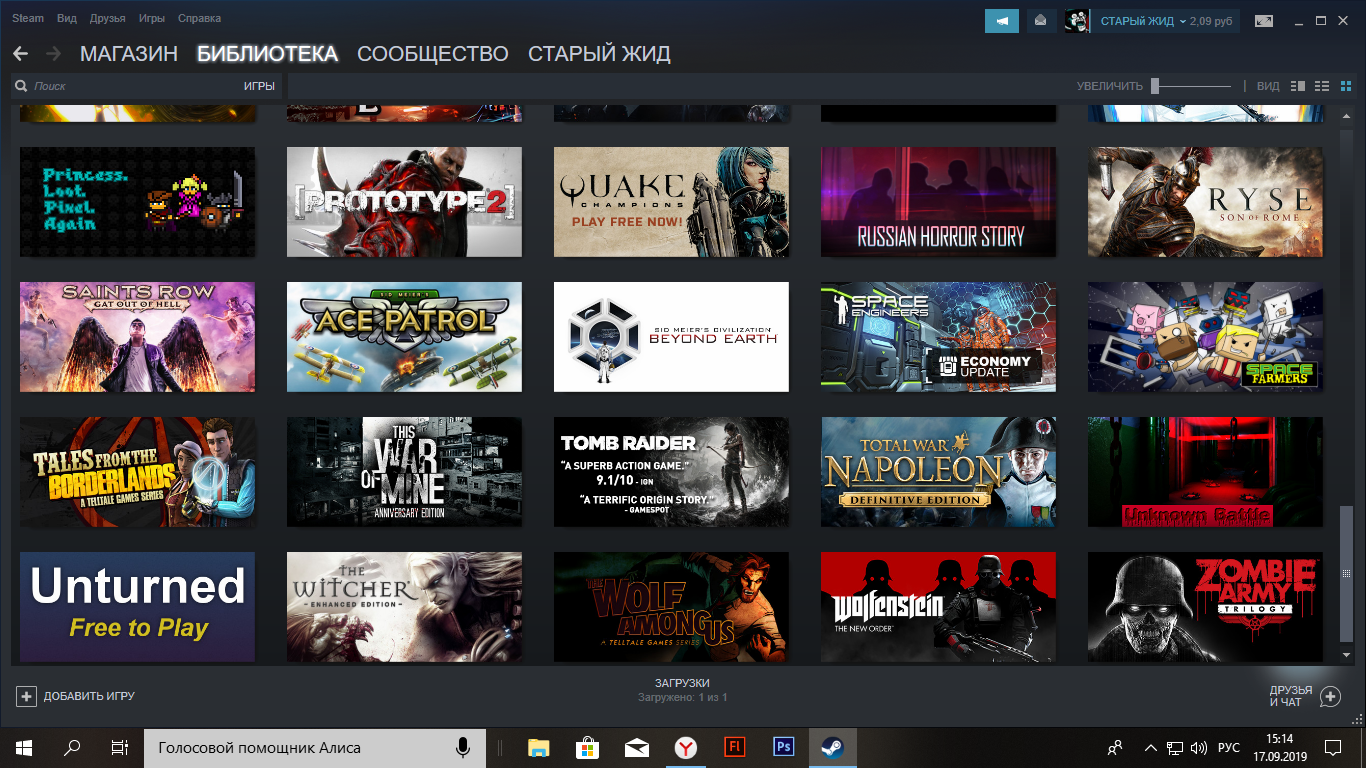
Task: Open File Explorer from taskbar
Action: point(539,747)
